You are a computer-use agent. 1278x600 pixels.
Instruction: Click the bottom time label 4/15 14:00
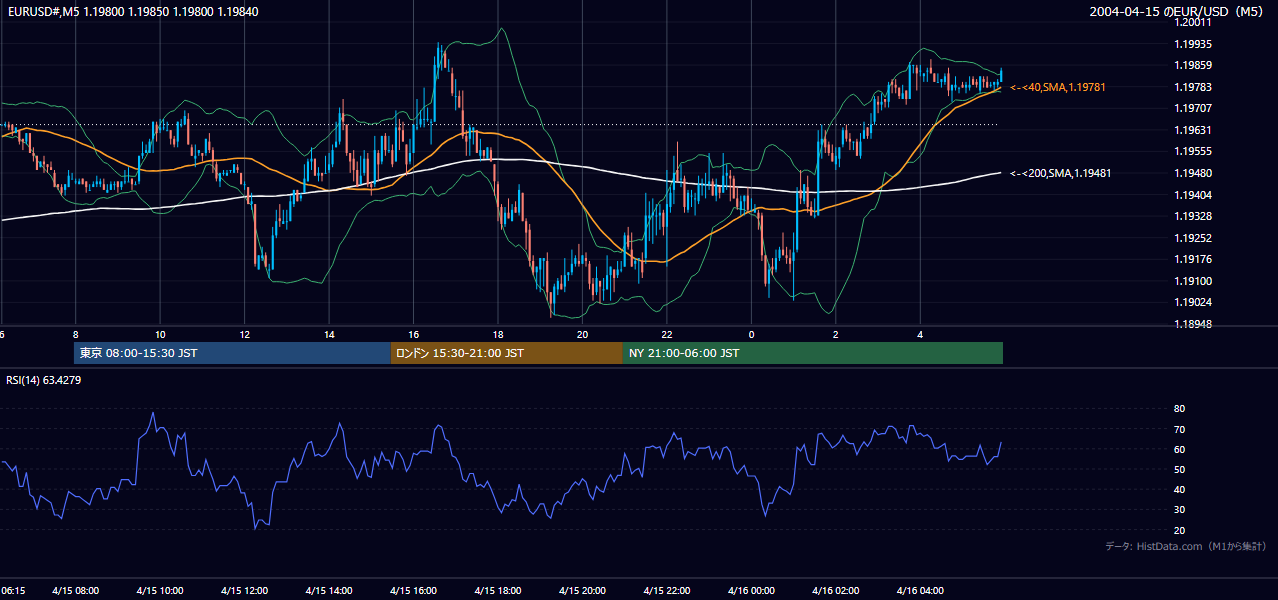point(329,591)
